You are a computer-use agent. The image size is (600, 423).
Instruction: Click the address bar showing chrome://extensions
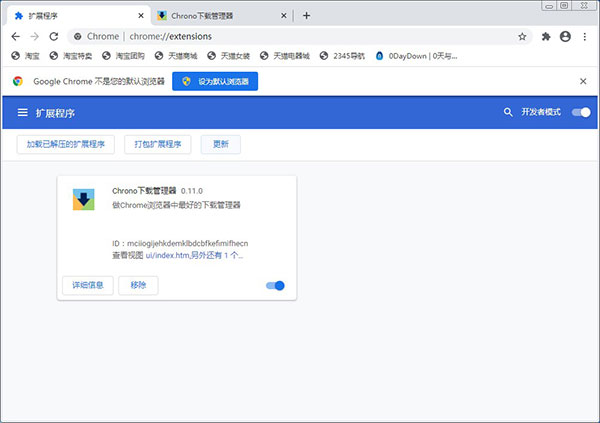(300, 36)
